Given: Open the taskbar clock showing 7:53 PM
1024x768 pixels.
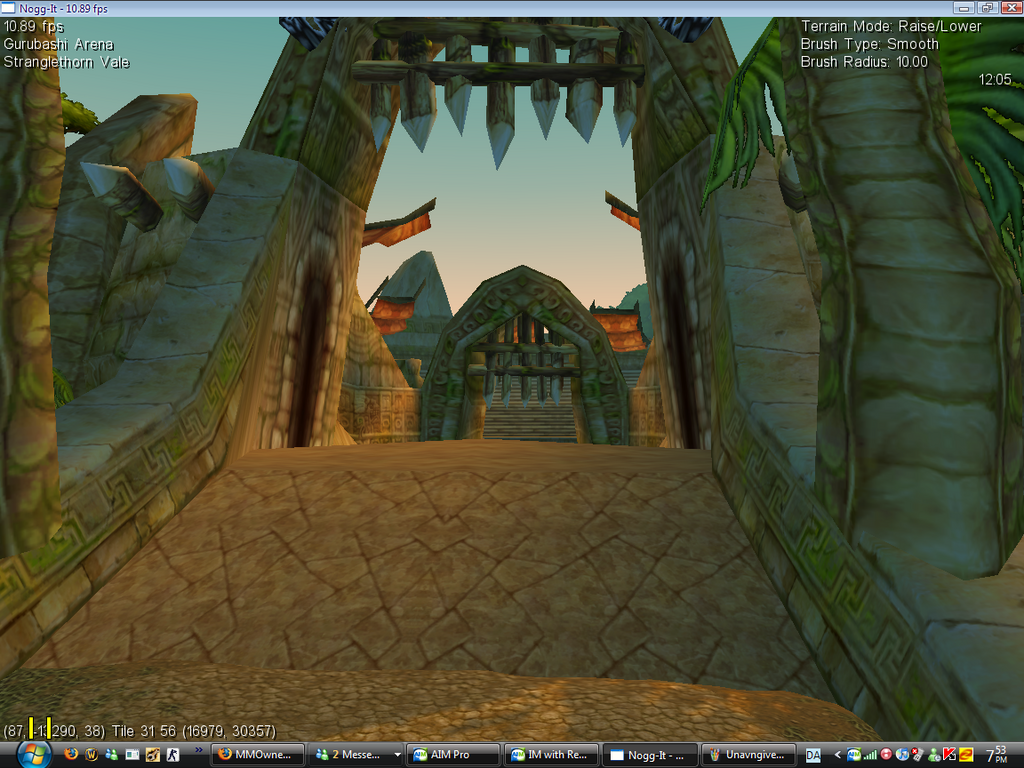Looking at the screenshot, I should (997, 755).
